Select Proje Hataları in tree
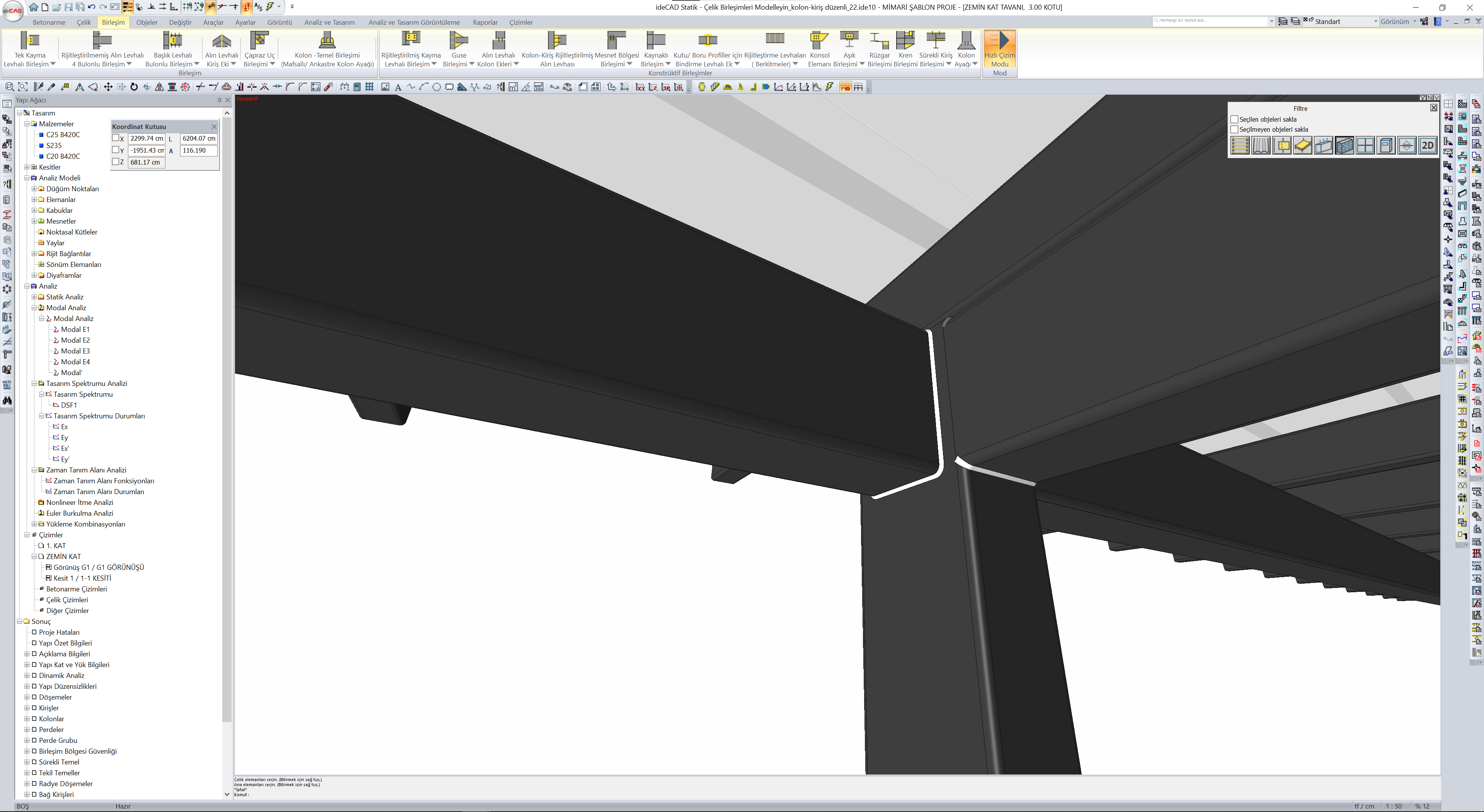The height and width of the screenshot is (812, 1484). click(x=59, y=632)
